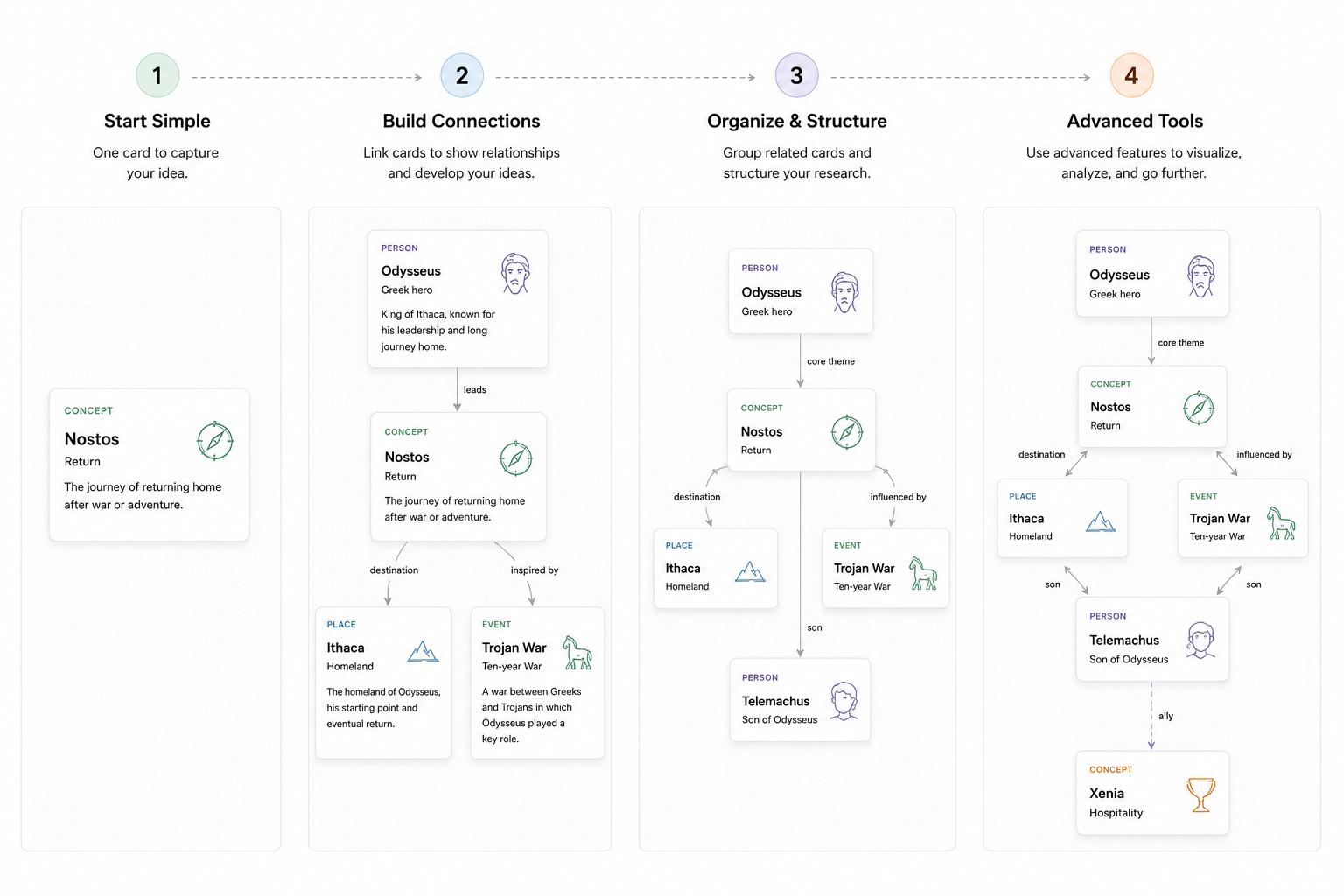The height and width of the screenshot is (896, 1344).
Task: Click the Ithaca mountain icon in the Organize & Structure panel
Action: pyautogui.click(x=751, y=572)
